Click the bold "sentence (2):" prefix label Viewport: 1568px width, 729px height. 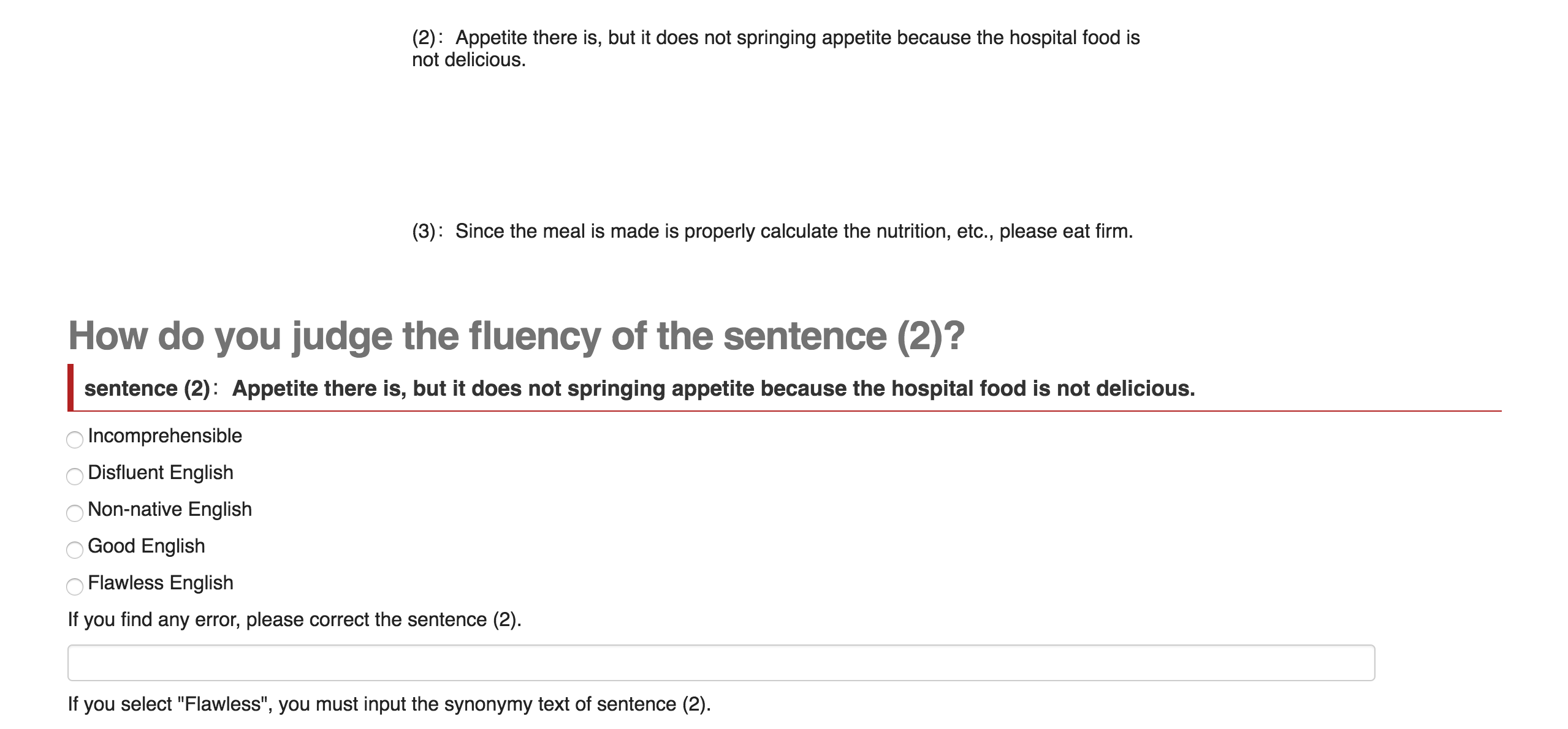[x=150, y=388]
